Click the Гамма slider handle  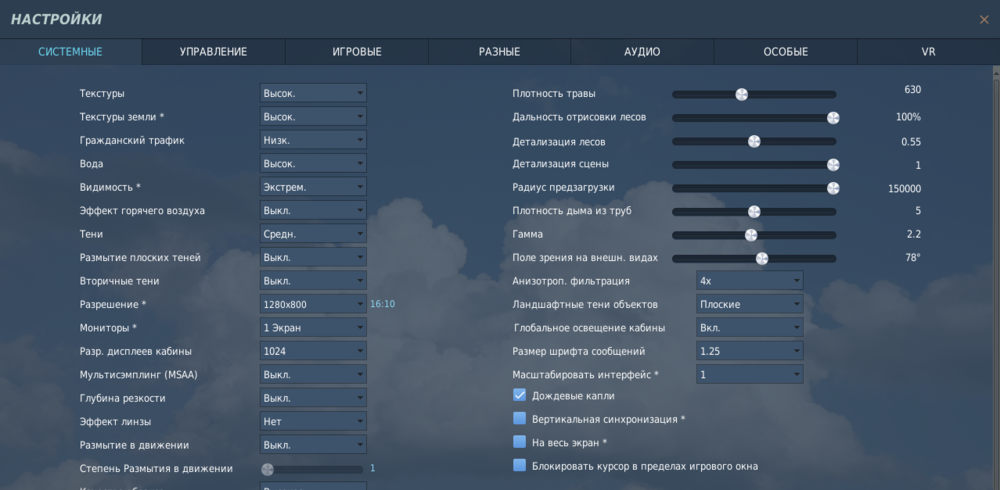pos(751,235)
